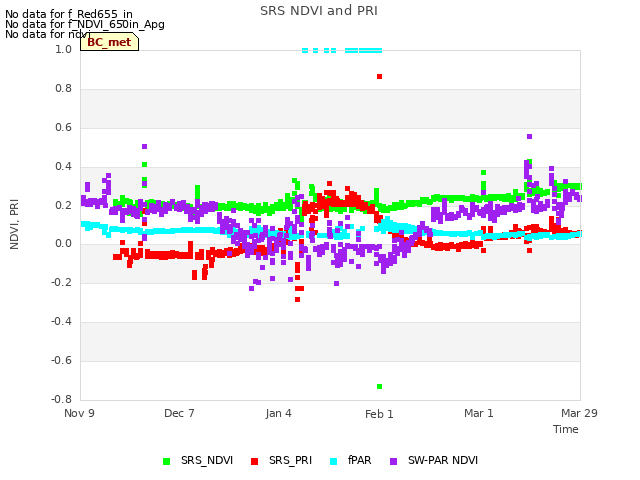This screenshot has height=480, width=640.
Task: Click the BC_met label flag
Action: (x=109, y=42)
